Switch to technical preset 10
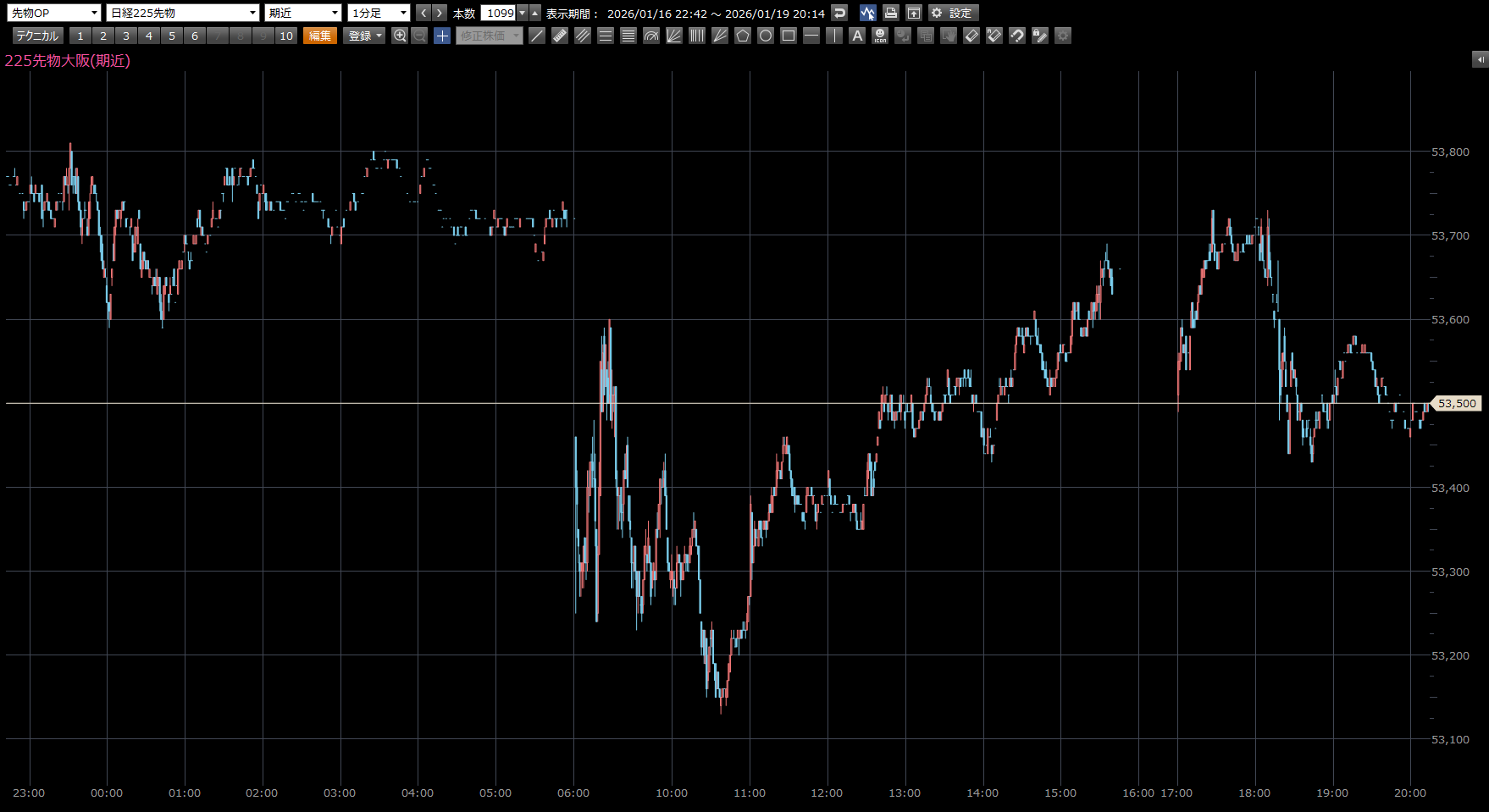 tap(286, 36)
